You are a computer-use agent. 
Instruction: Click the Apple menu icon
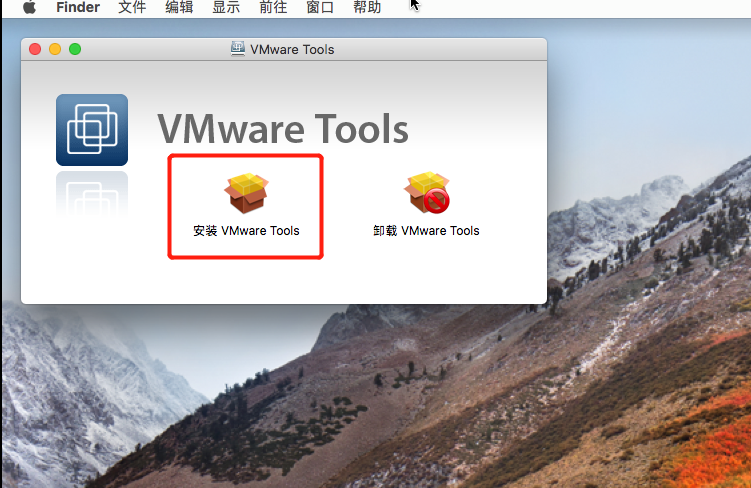click(x=29, y=7)
